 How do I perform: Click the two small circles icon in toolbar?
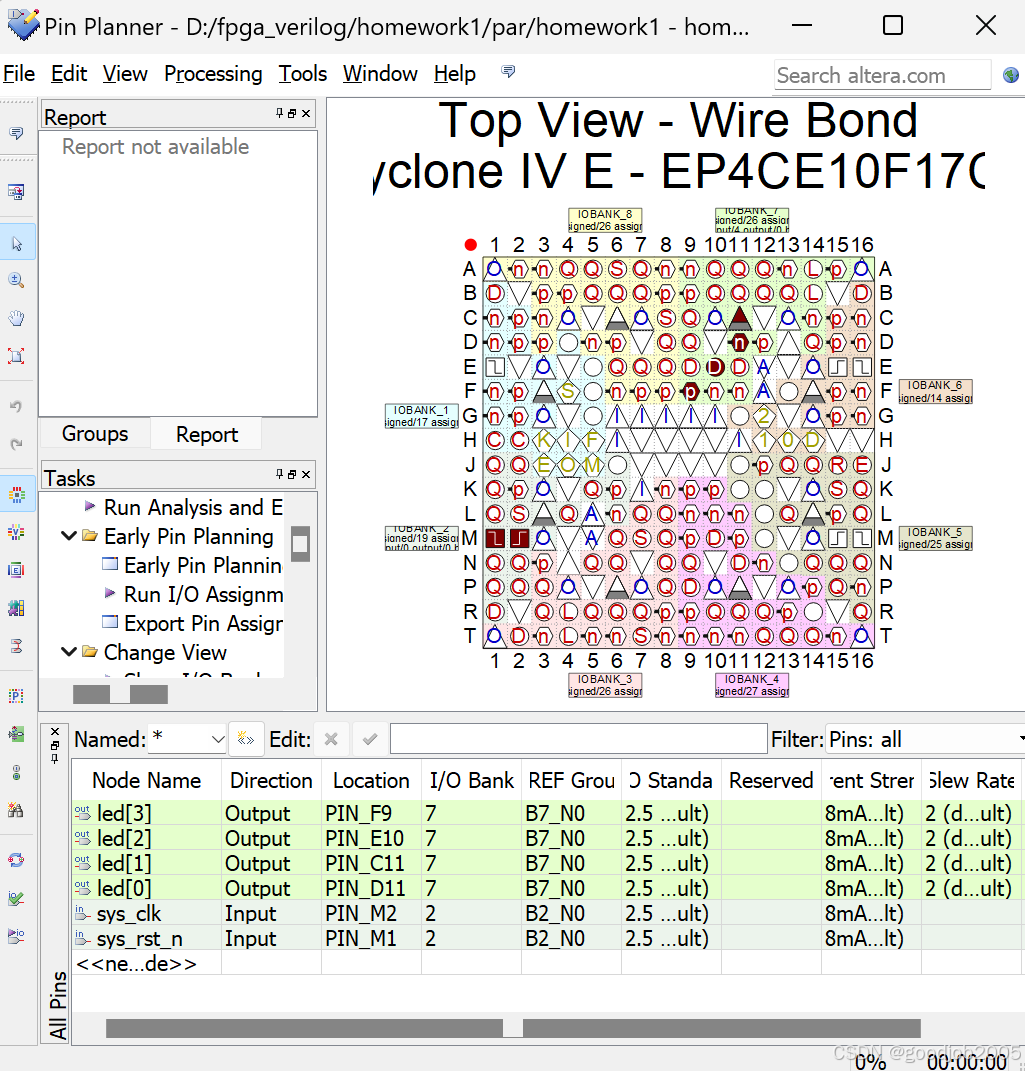[16, 773]
